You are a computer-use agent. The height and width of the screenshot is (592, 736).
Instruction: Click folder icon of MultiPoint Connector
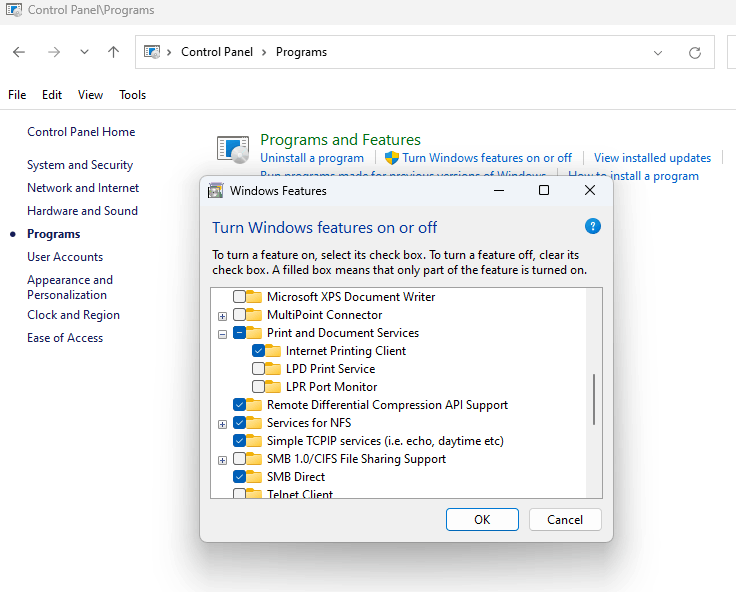point(254,315)
